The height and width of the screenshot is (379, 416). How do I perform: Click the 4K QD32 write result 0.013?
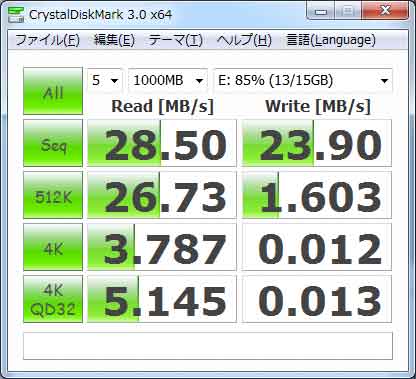point(317,299)
